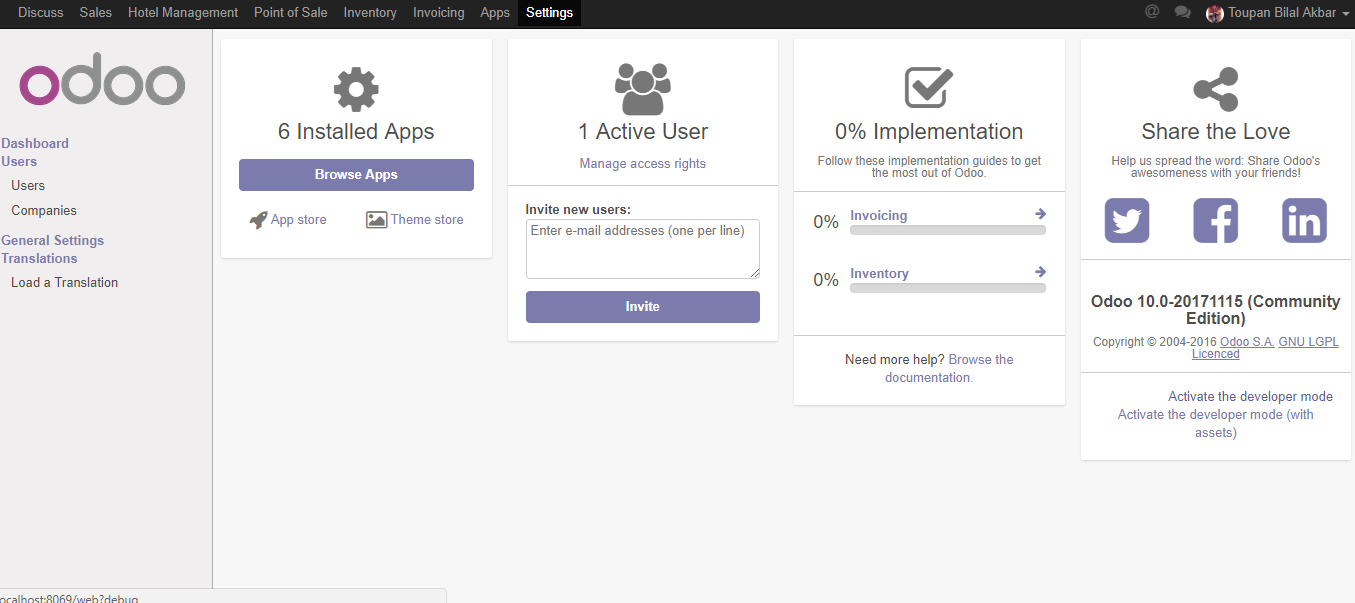Switch to the Hotel Management menu
The image size is (1355, 603).
pos(182,12)
